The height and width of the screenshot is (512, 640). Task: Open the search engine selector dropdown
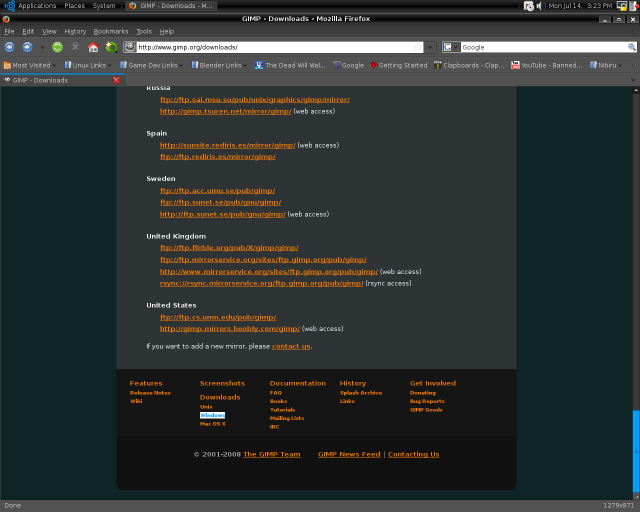(451, 47)
